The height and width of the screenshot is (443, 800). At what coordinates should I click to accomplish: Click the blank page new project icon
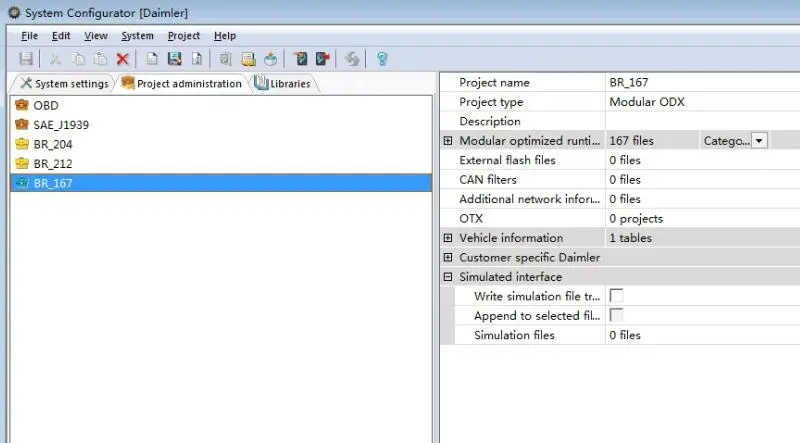coord(152,60)
